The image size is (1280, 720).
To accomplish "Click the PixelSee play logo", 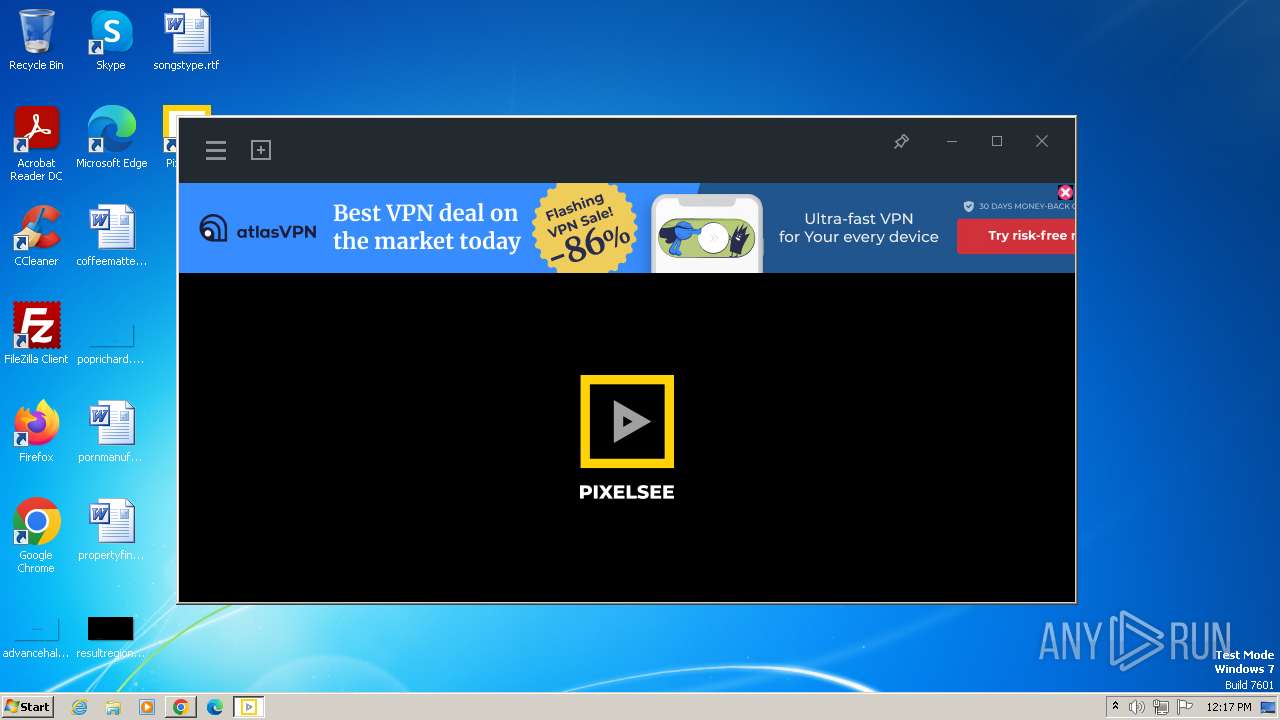I will (627, 421).
